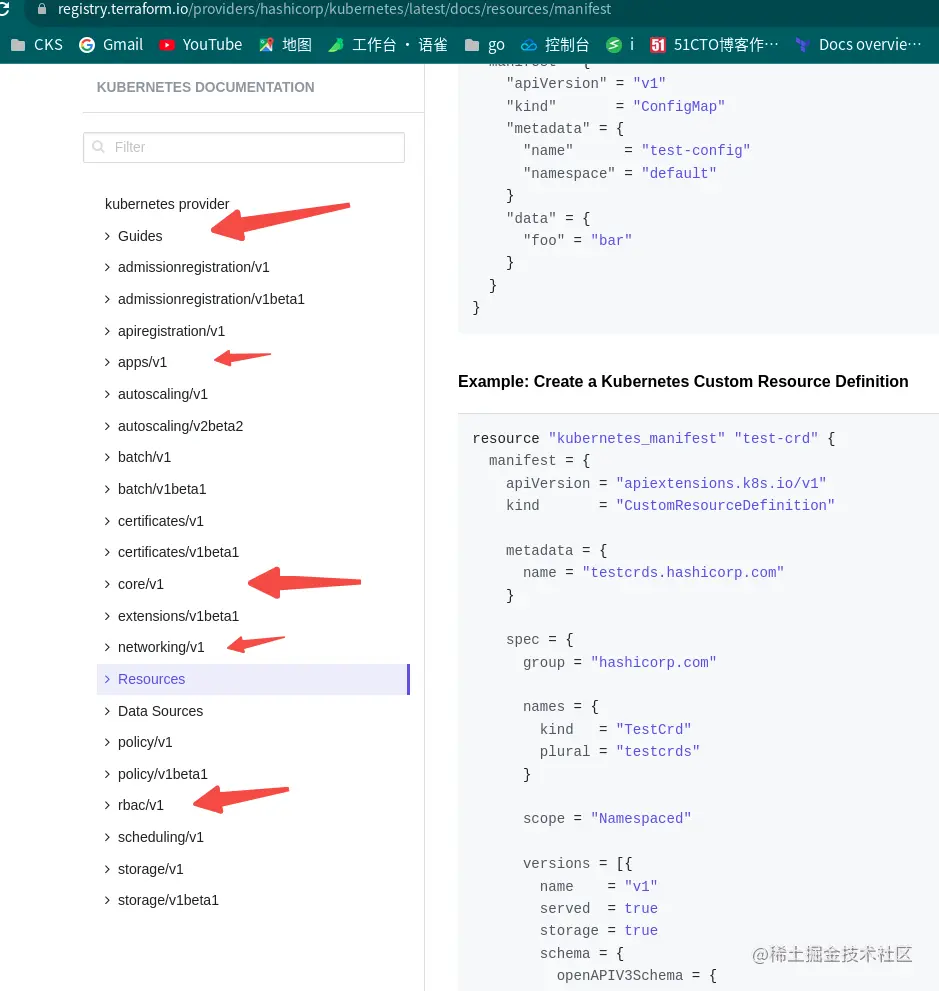939x991 pixels.
Task: Expand the apiregistration/v1 chevron
Action: (x=107, y=331)
